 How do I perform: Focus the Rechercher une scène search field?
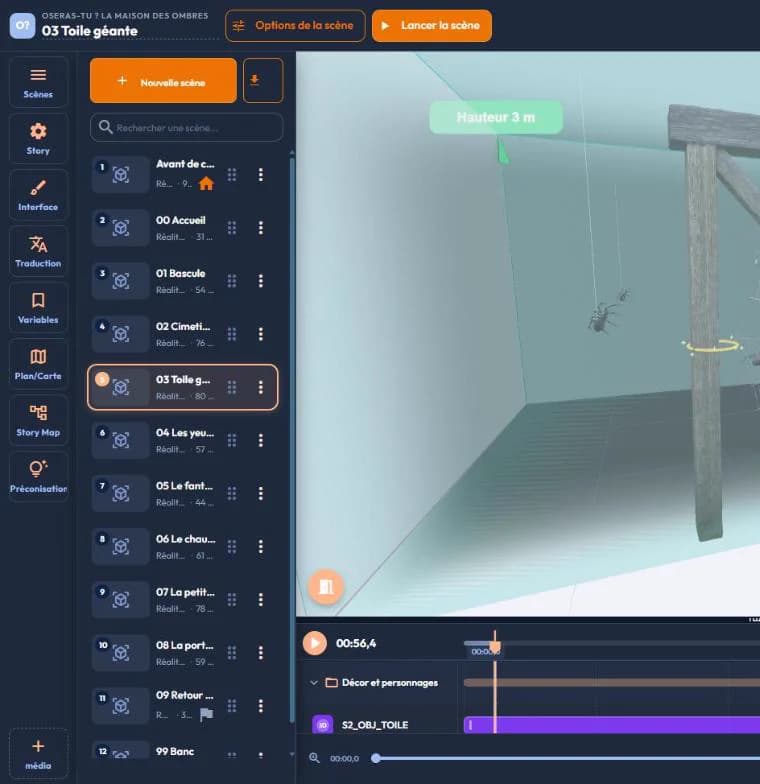(186, 128)
